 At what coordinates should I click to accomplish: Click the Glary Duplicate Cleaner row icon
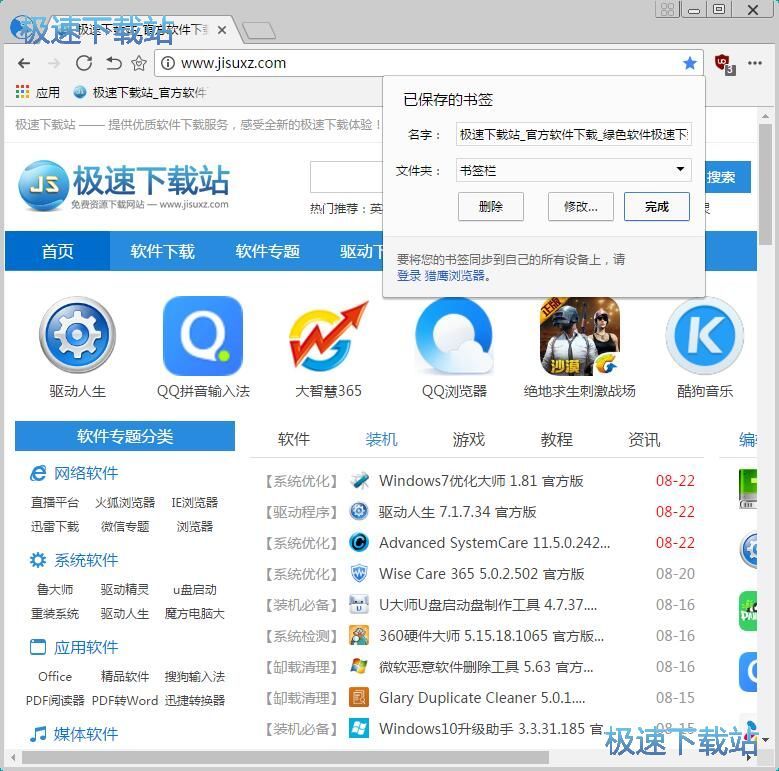tap(359, 697)
